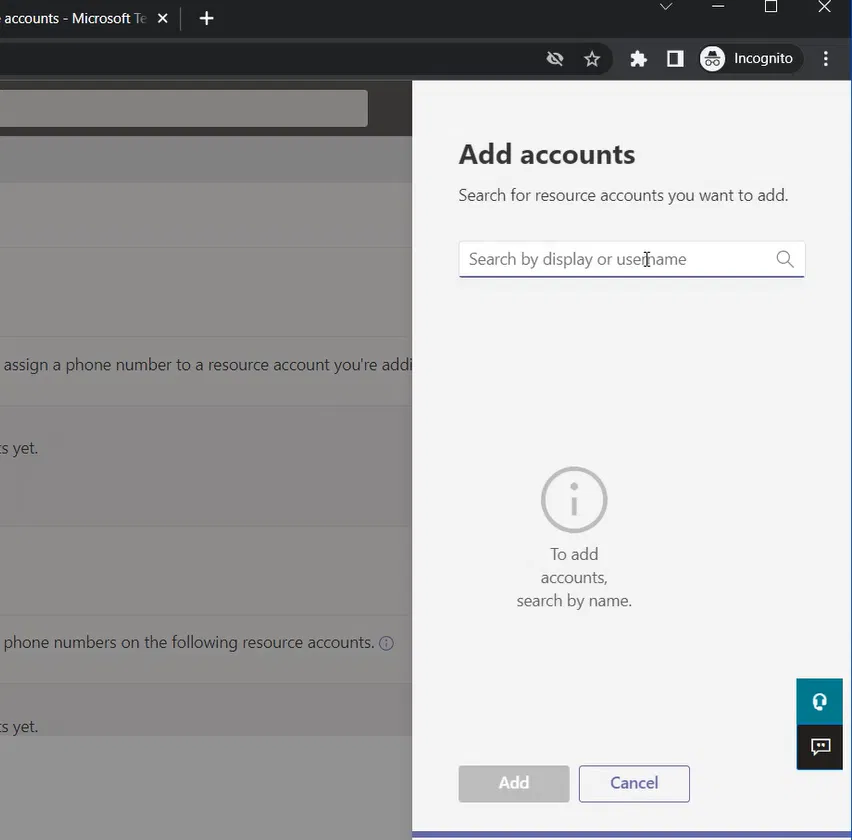Click the large info circle icon
This screenshot has width=852, height=840.
[574, 500]
